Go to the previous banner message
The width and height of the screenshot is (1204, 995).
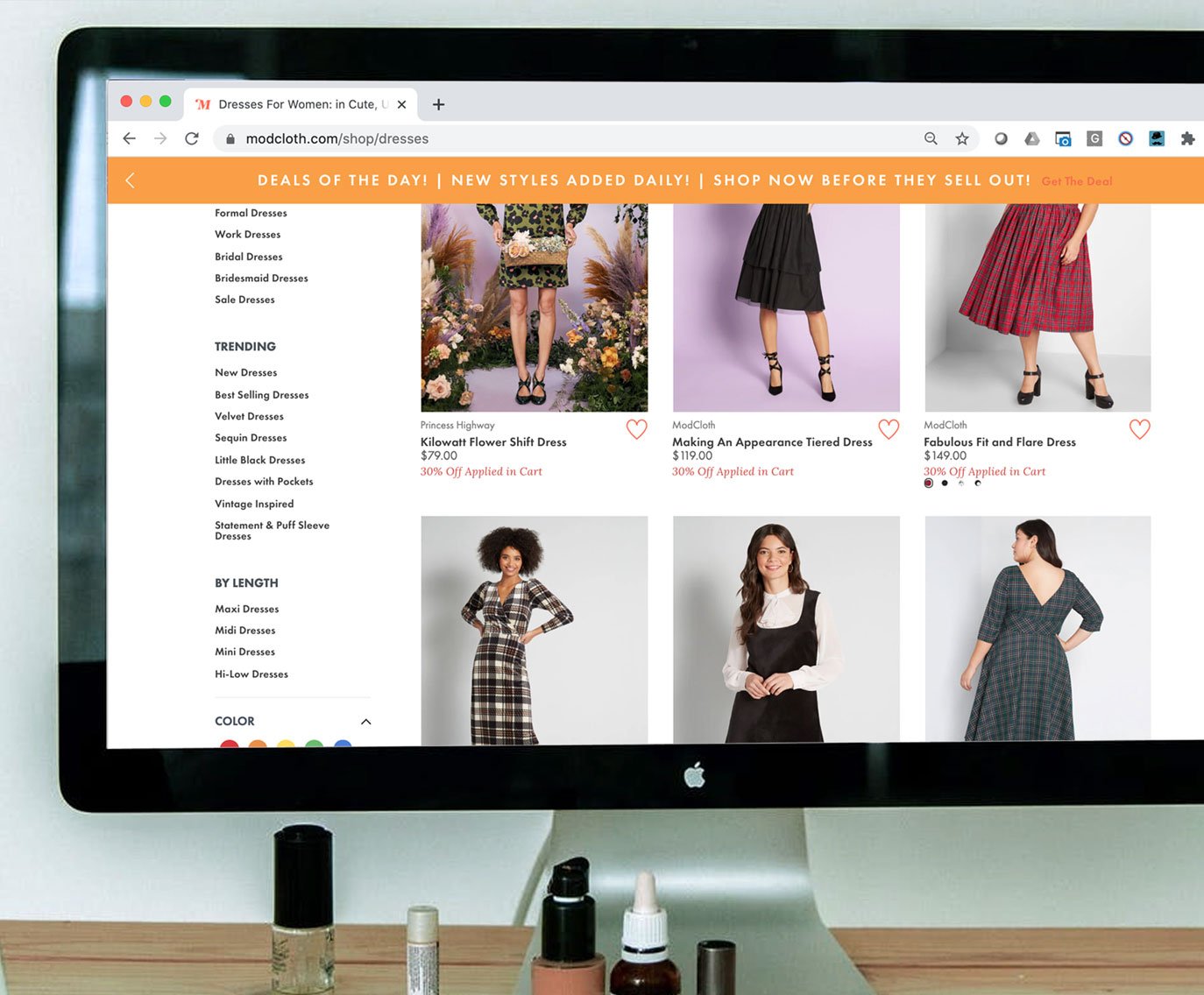click(131, 180)
